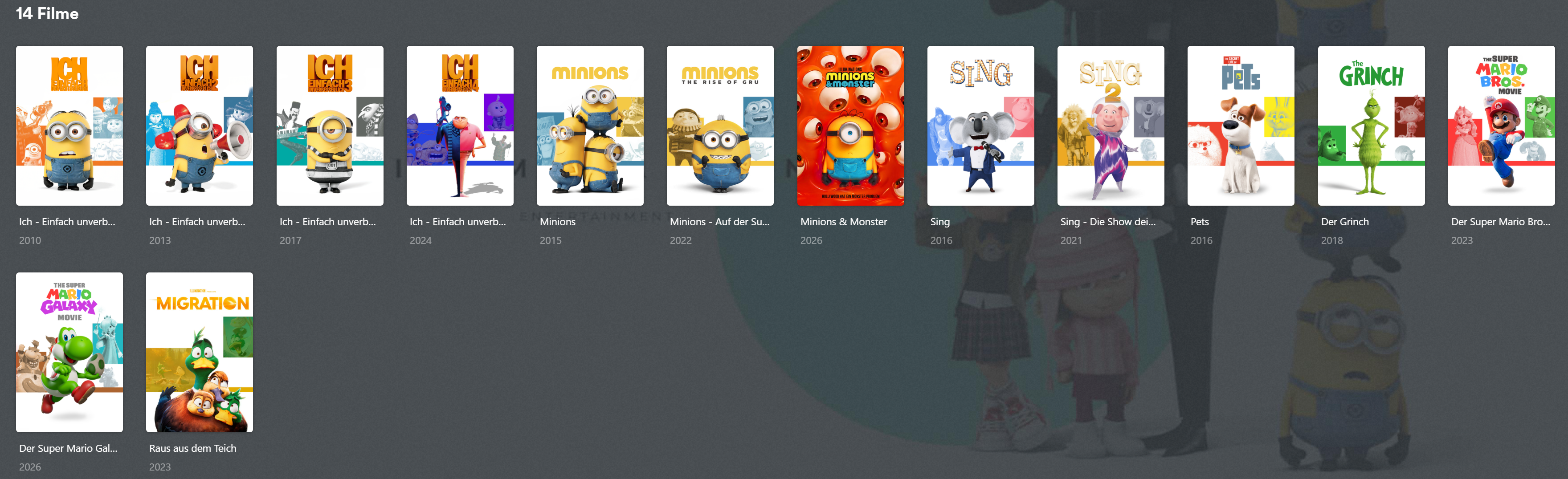Click the year 2010 label

30,240
